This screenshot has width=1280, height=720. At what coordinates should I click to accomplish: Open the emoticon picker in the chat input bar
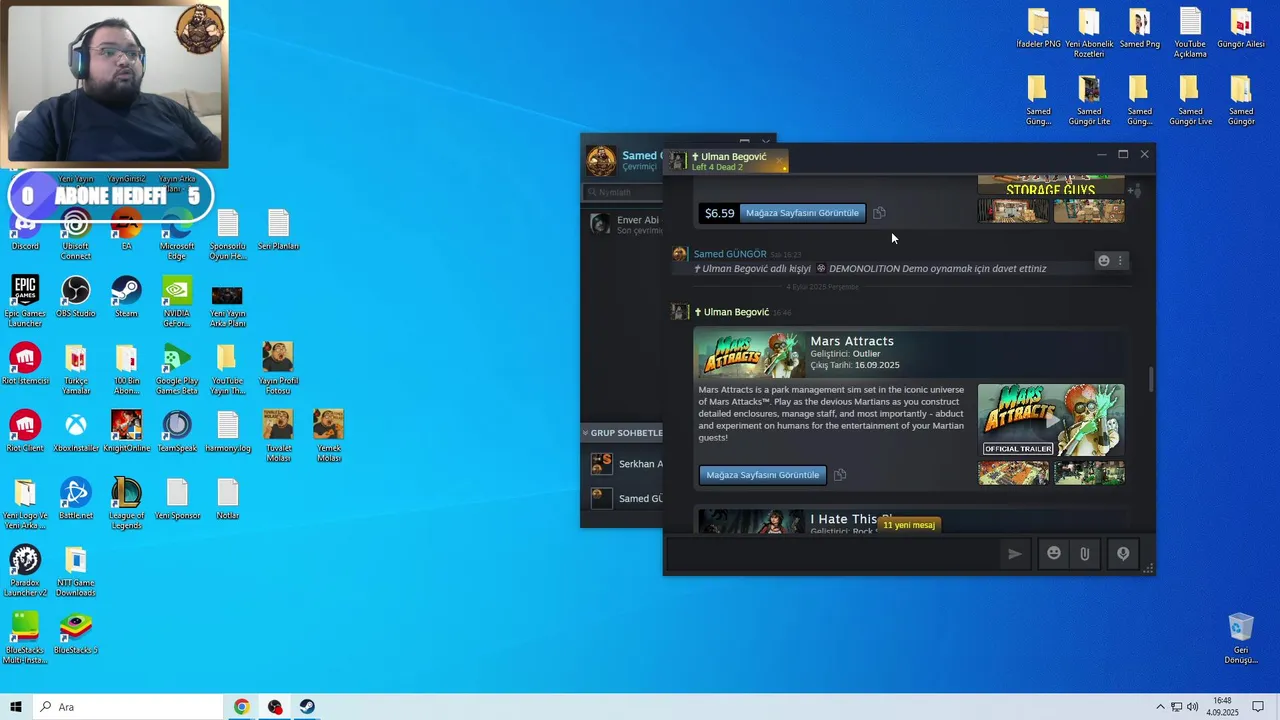1054,553
